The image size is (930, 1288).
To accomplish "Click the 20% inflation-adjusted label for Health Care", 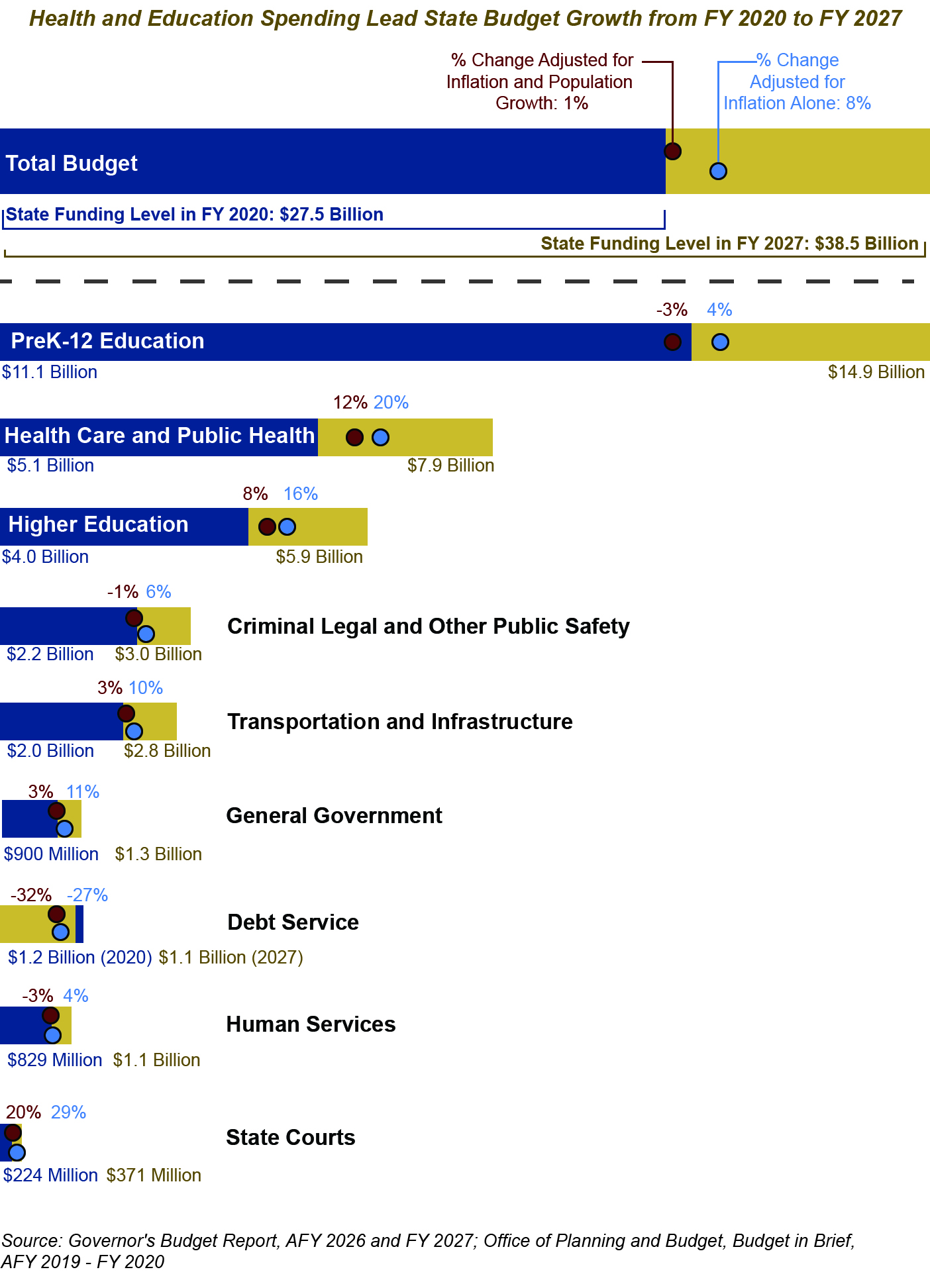I will pos(391,403).
